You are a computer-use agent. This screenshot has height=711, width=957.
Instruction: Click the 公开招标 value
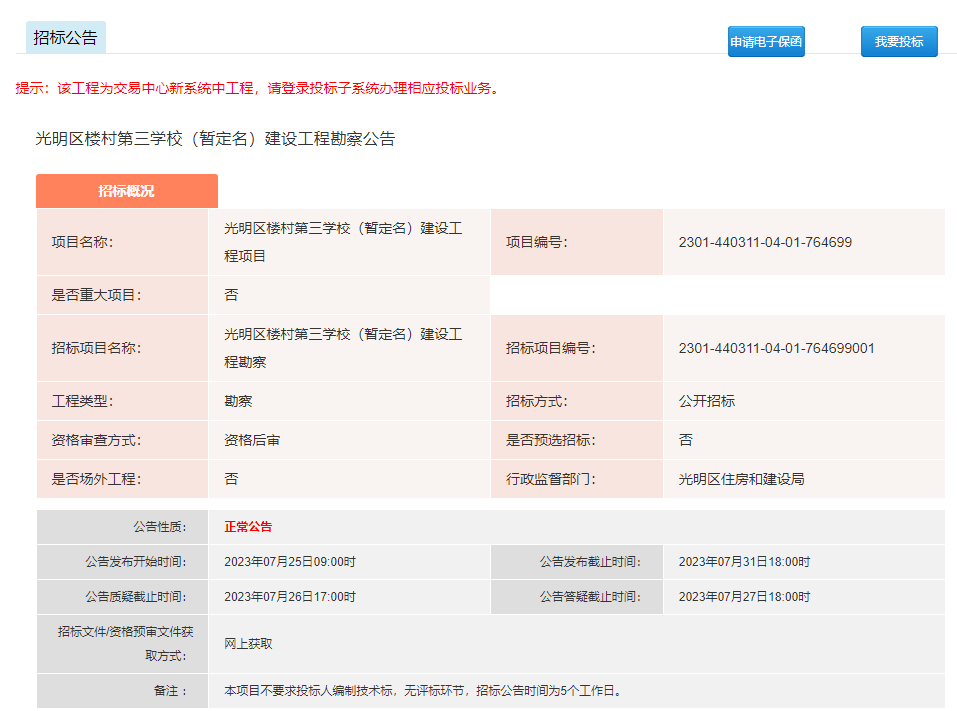point(706,401)
